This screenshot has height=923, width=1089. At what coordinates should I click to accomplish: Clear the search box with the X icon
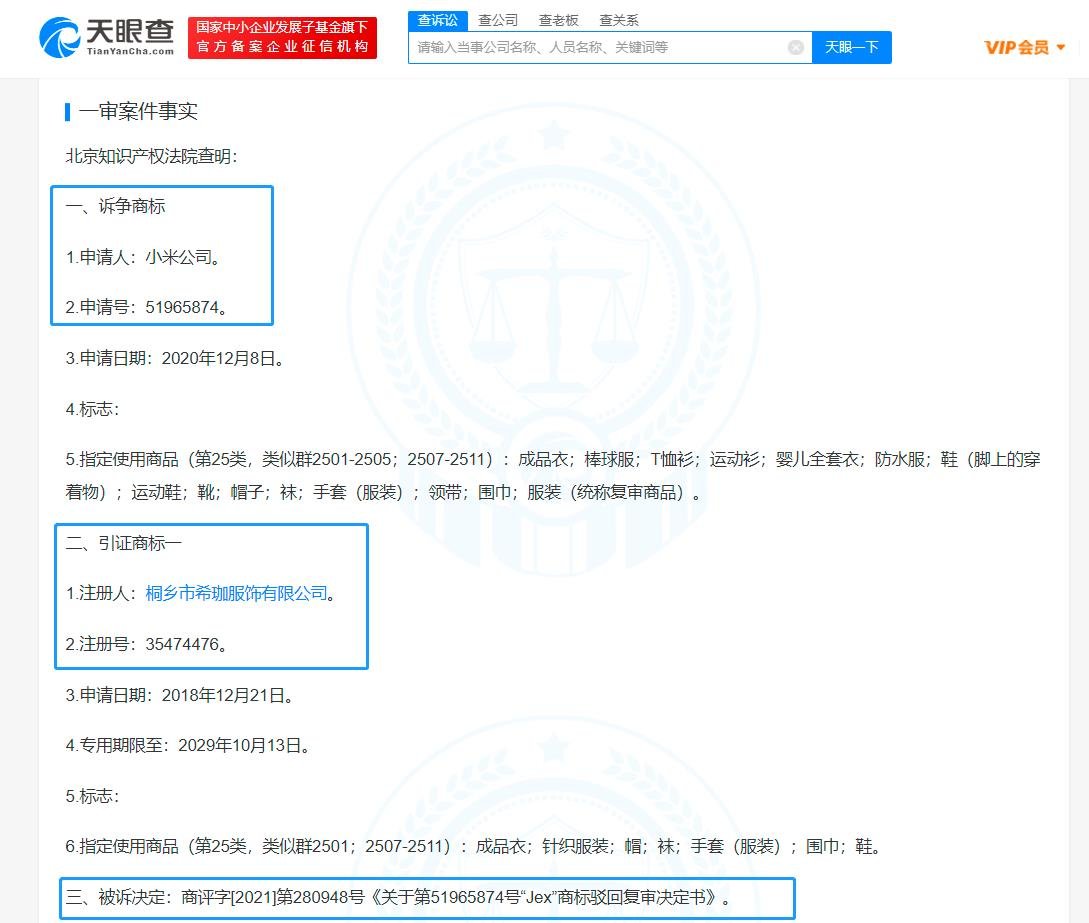coord(796,47)
